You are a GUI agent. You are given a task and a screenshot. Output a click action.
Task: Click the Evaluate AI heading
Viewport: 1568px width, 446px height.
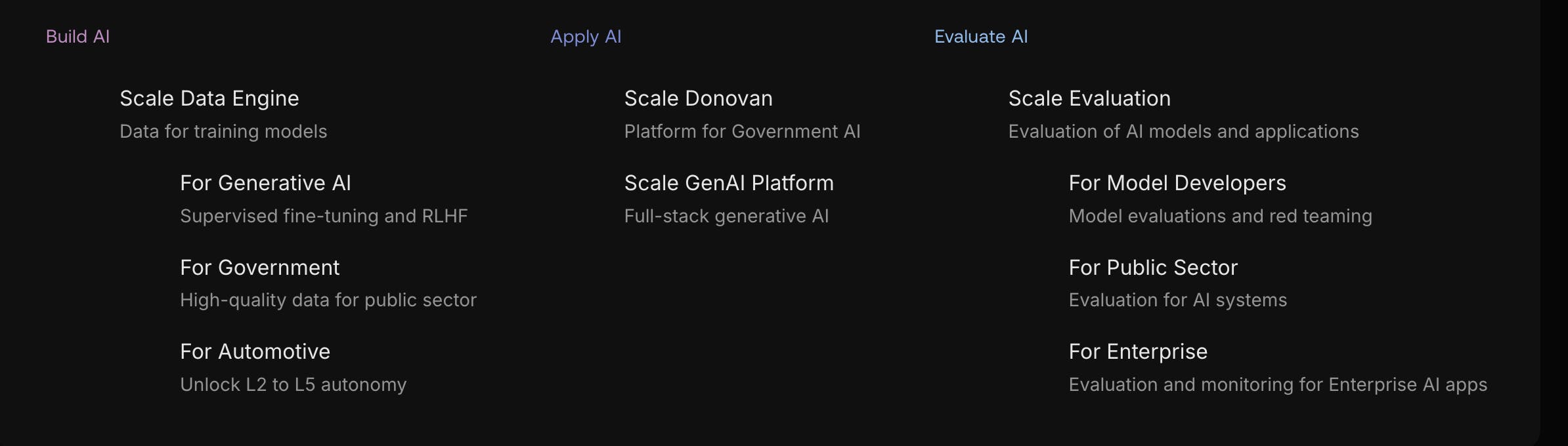[x=981, y=37]
